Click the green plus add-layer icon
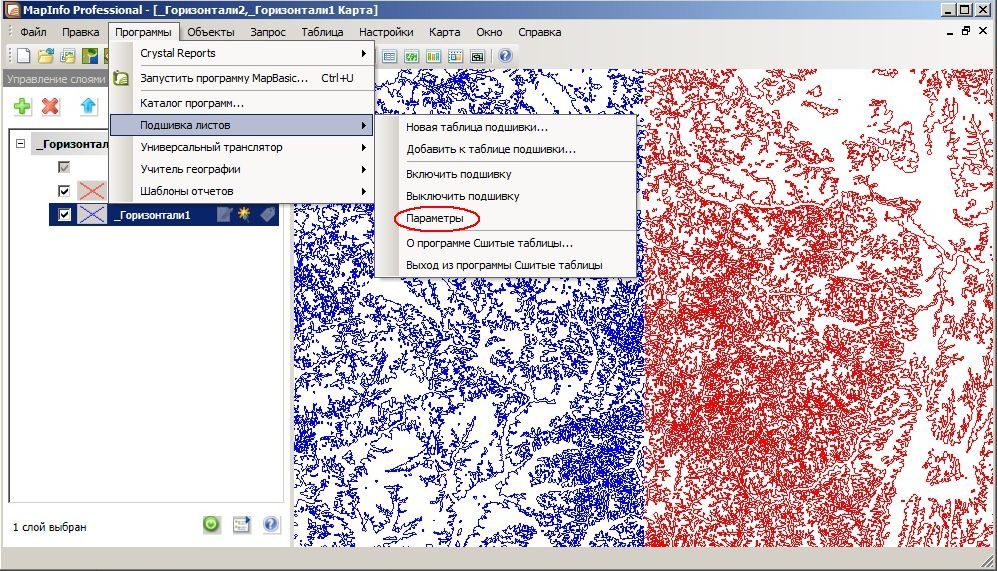This screenshot has height=571, width=997. (23, 106)
